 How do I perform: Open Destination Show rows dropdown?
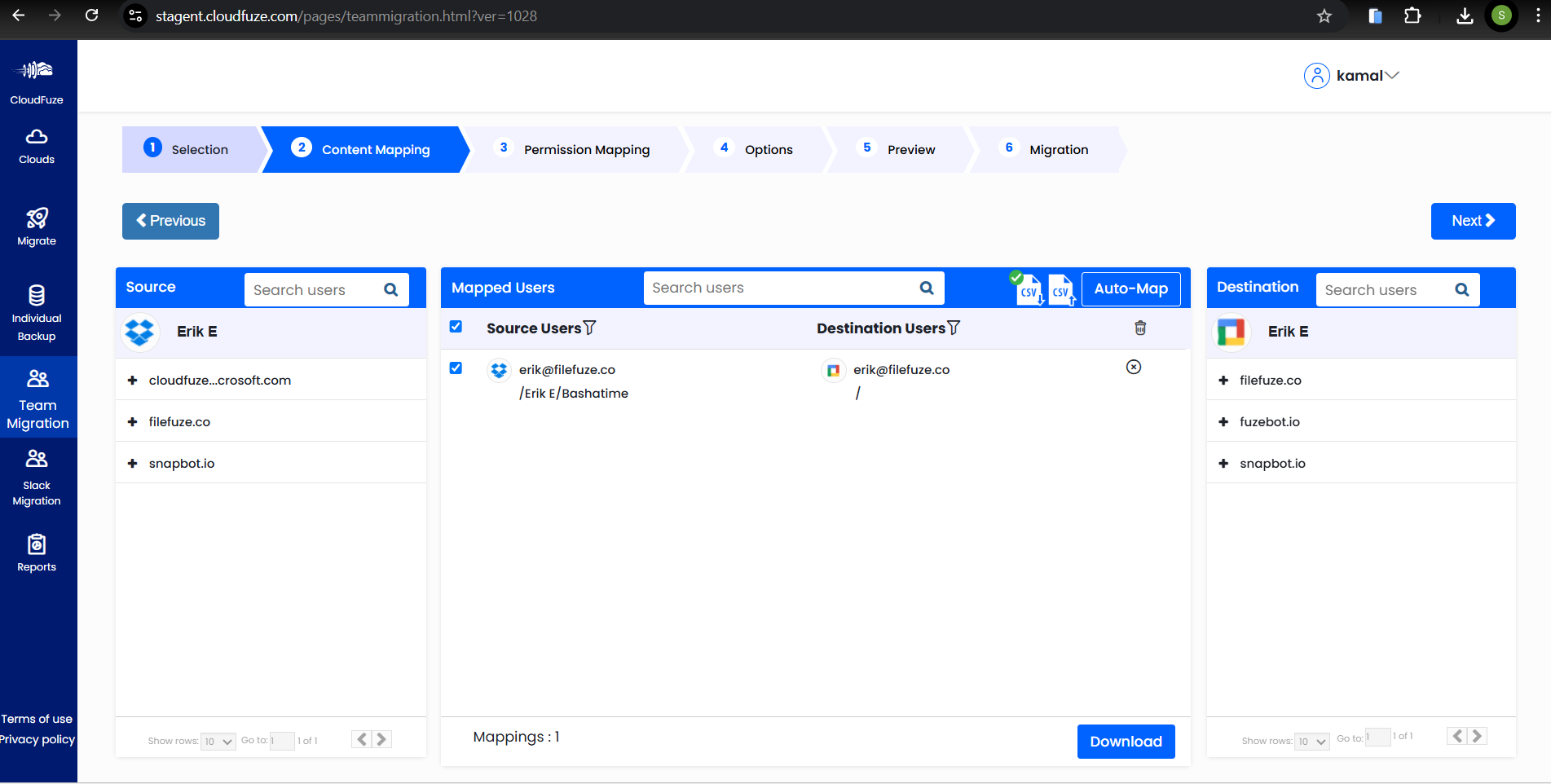tap(1311, 741)
